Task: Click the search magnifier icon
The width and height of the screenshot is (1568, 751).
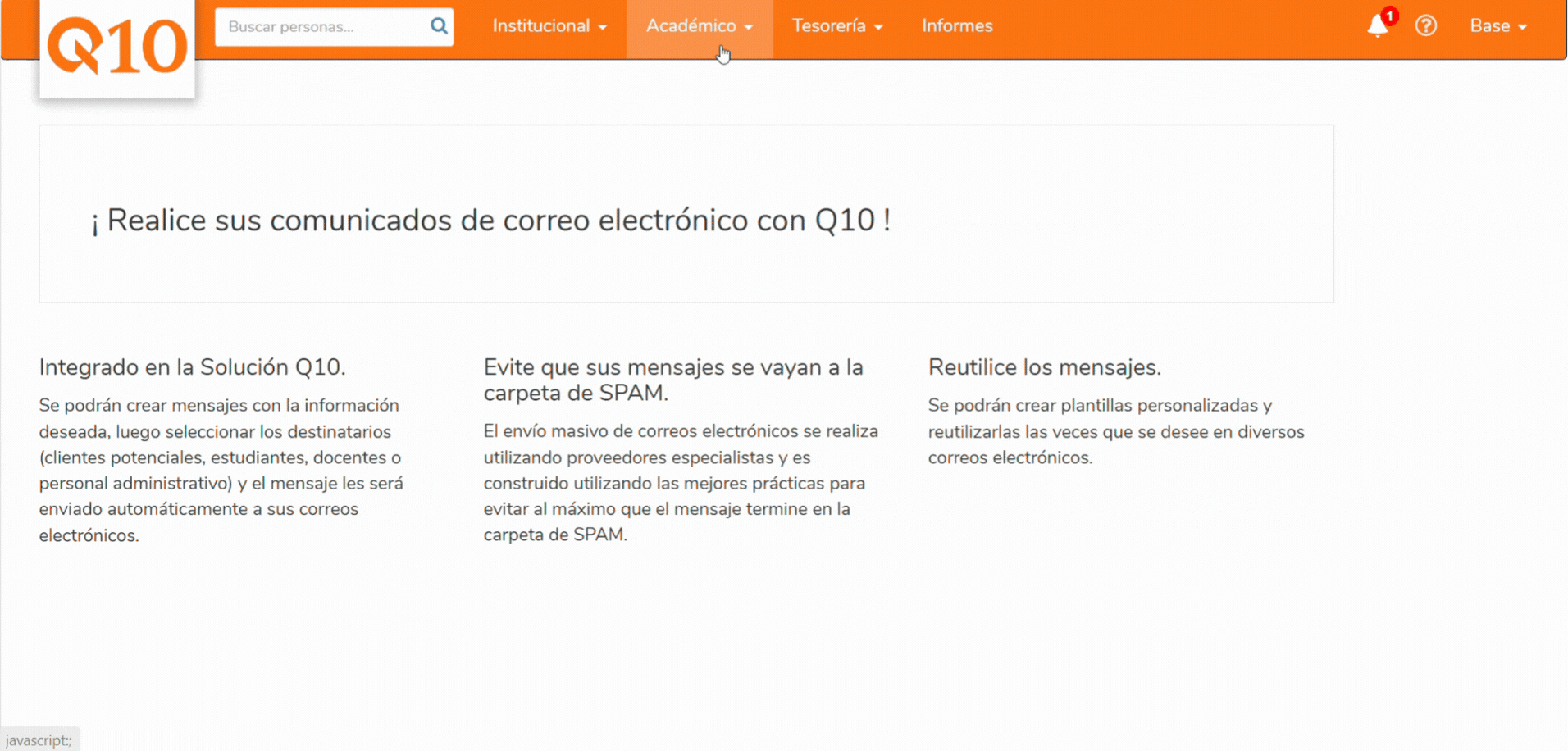Action: [x=439, y=26]
